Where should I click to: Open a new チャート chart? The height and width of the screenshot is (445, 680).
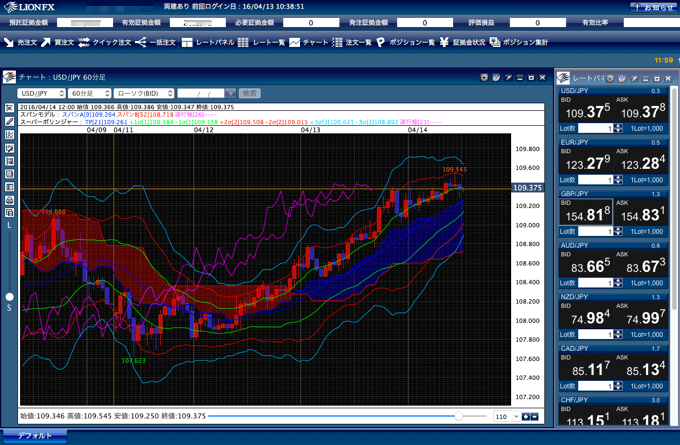click(x=308, y=42)
